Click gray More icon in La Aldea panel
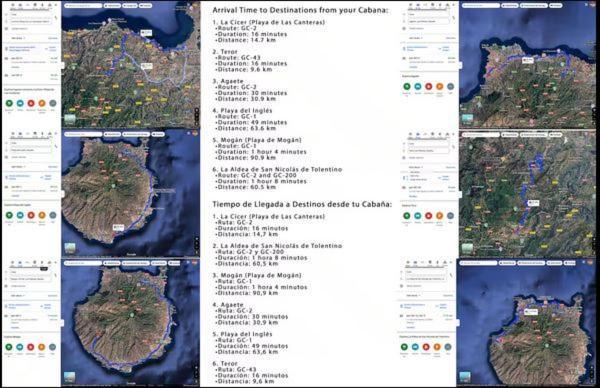The image size is (600, 388). pyautogui.click(x=448, y=347)
